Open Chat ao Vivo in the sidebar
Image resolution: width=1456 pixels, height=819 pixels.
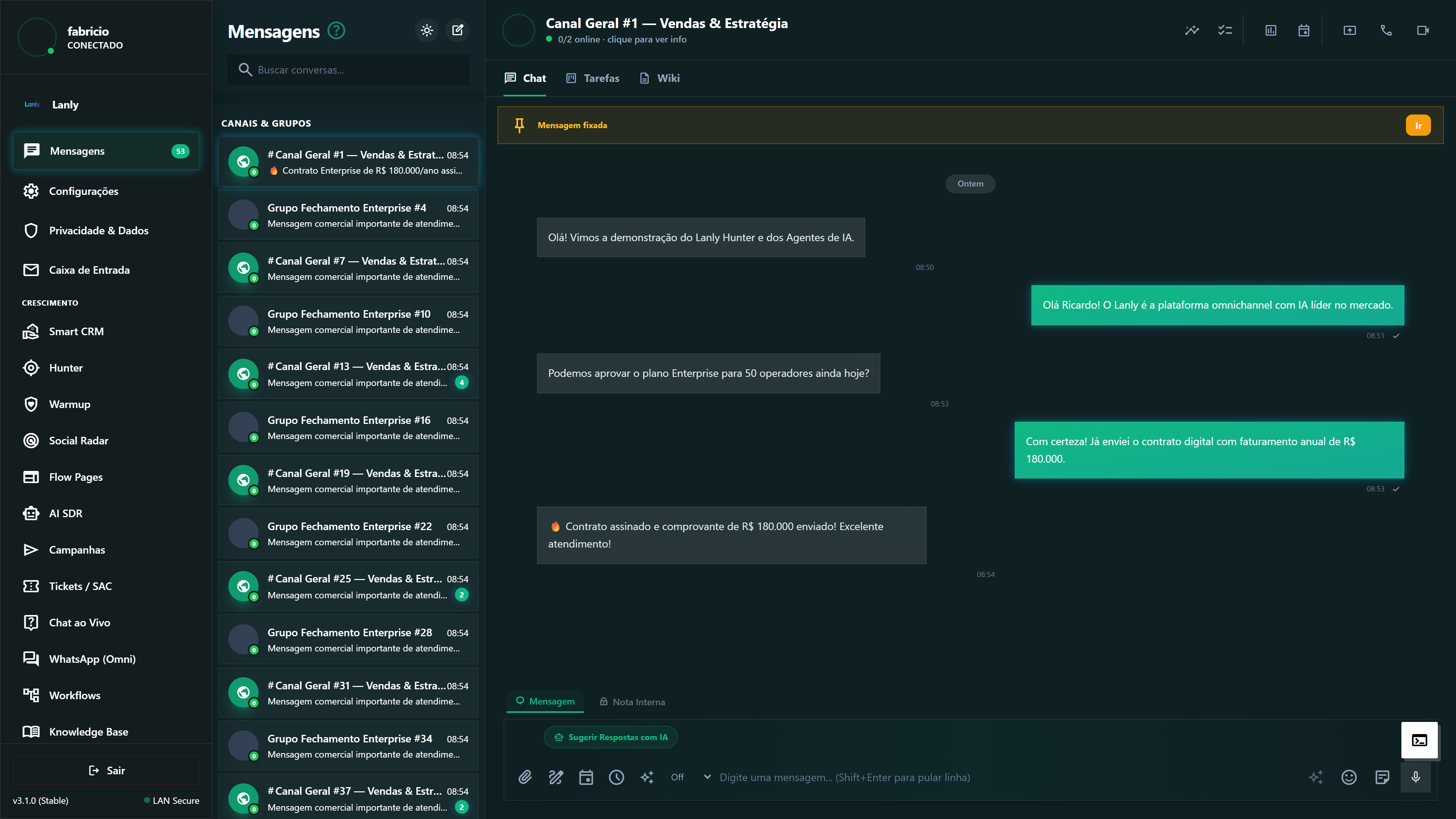106,622
